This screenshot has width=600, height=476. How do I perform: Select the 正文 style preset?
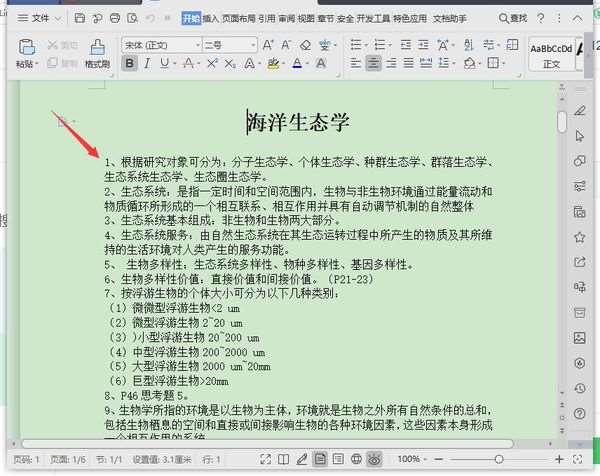[551, 55]
